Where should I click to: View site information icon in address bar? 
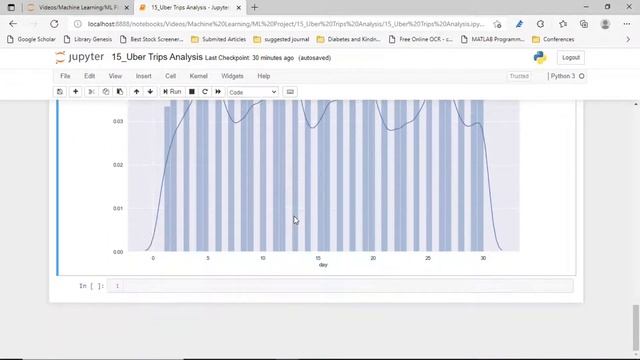78,24
